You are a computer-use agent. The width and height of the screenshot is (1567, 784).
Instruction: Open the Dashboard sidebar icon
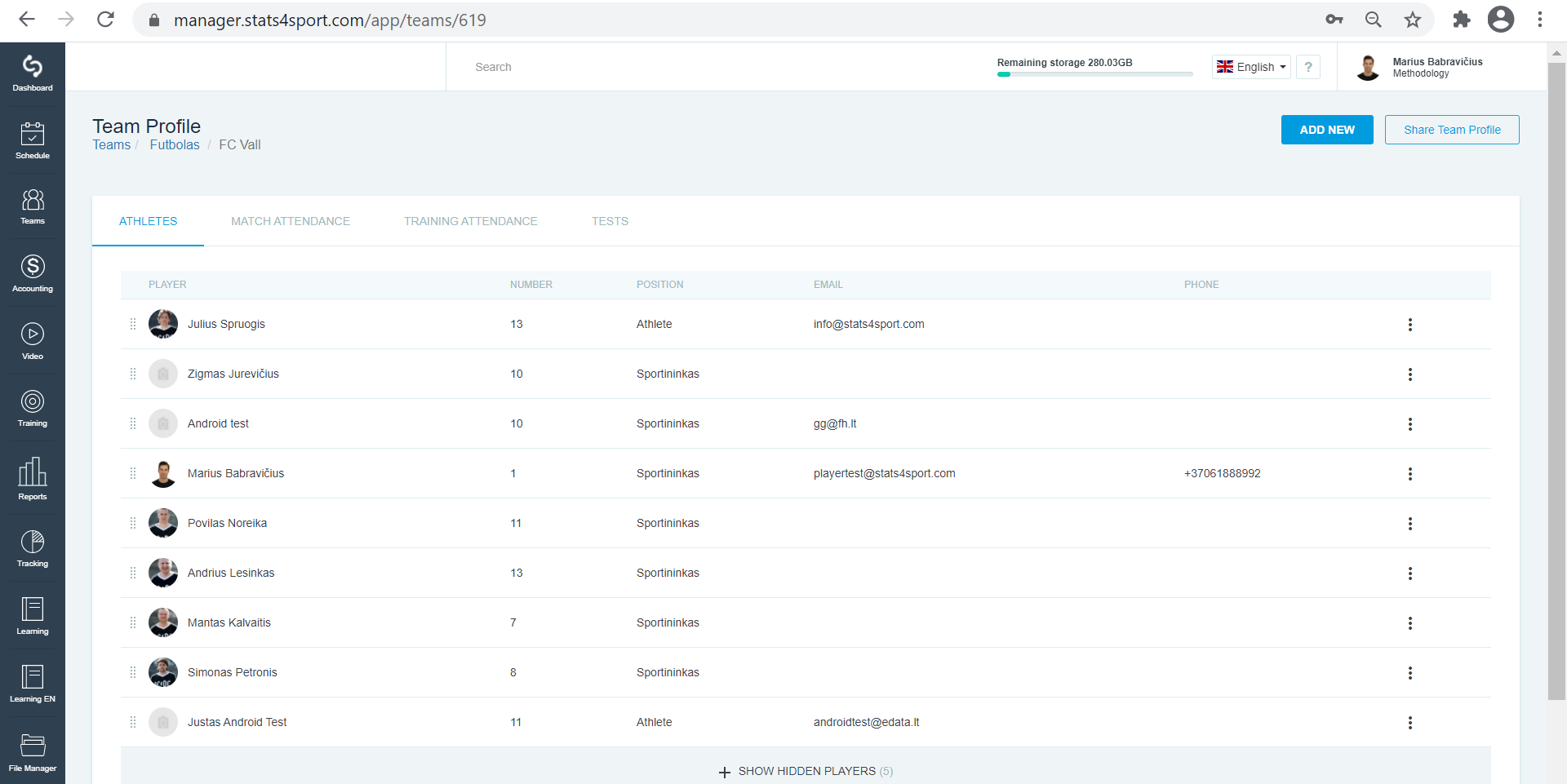[x=33, y=73]
